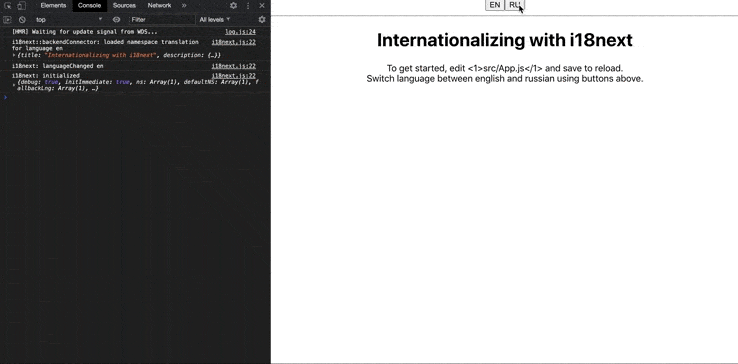Close the DevTools panel
The height and width of the screenshot is (364, 738).
pos(262,6)
